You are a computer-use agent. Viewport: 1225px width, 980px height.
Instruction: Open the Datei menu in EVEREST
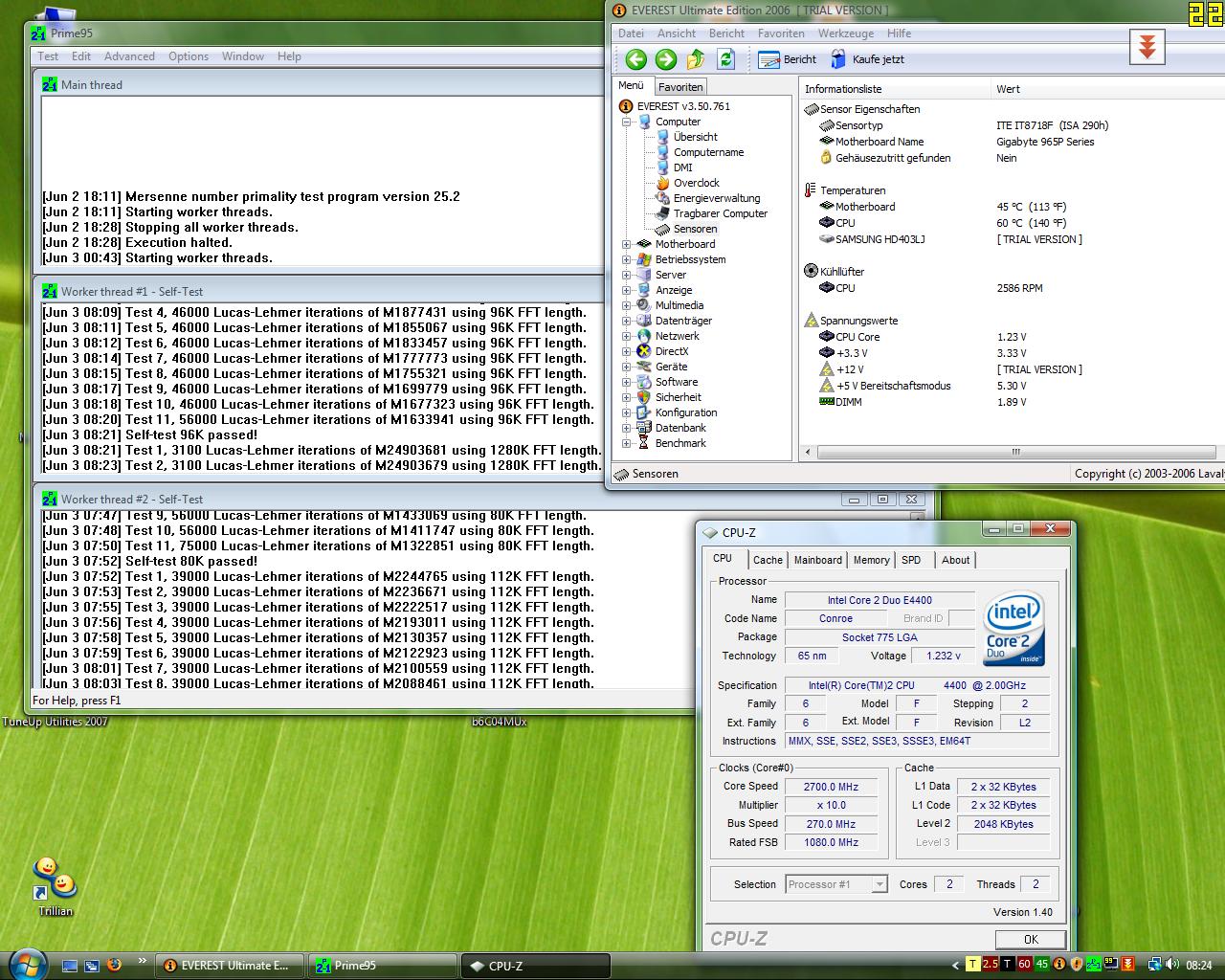coord(631,33)
